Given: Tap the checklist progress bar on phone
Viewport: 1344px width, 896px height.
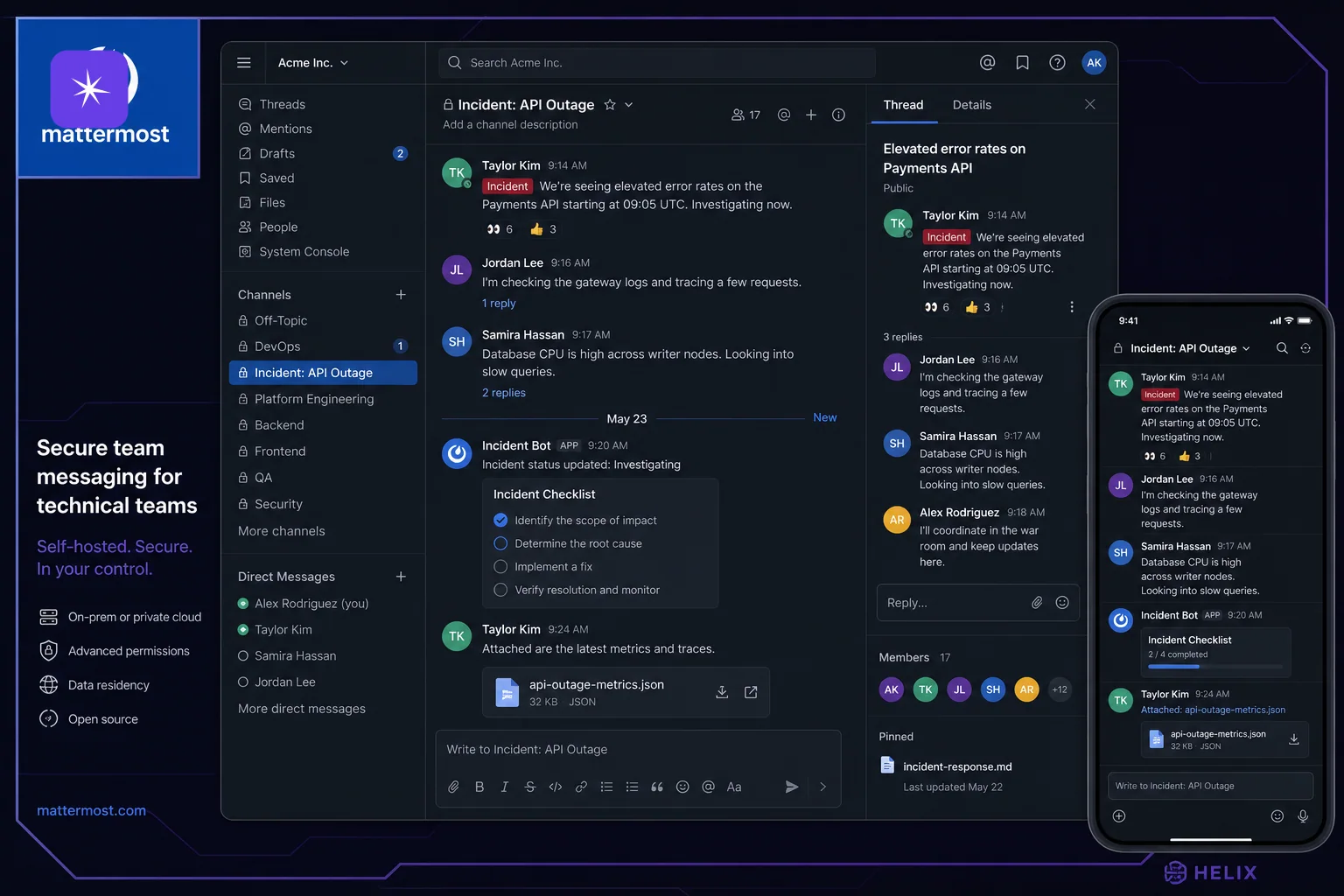Looking at the screenshot, I should [1215, 667].
